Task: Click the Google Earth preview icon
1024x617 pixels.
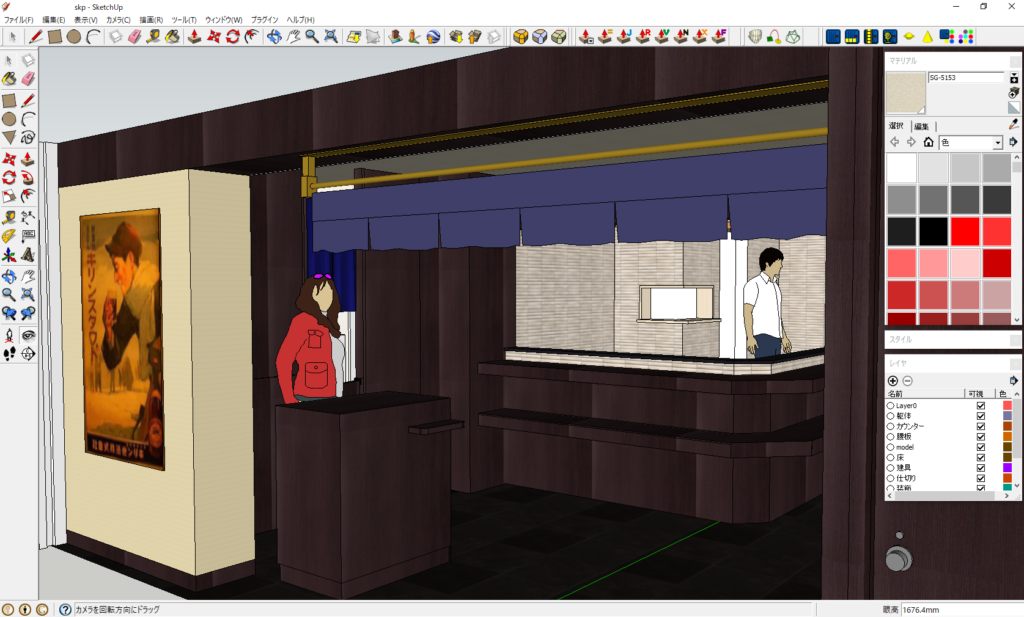Action: coord(434,37)
